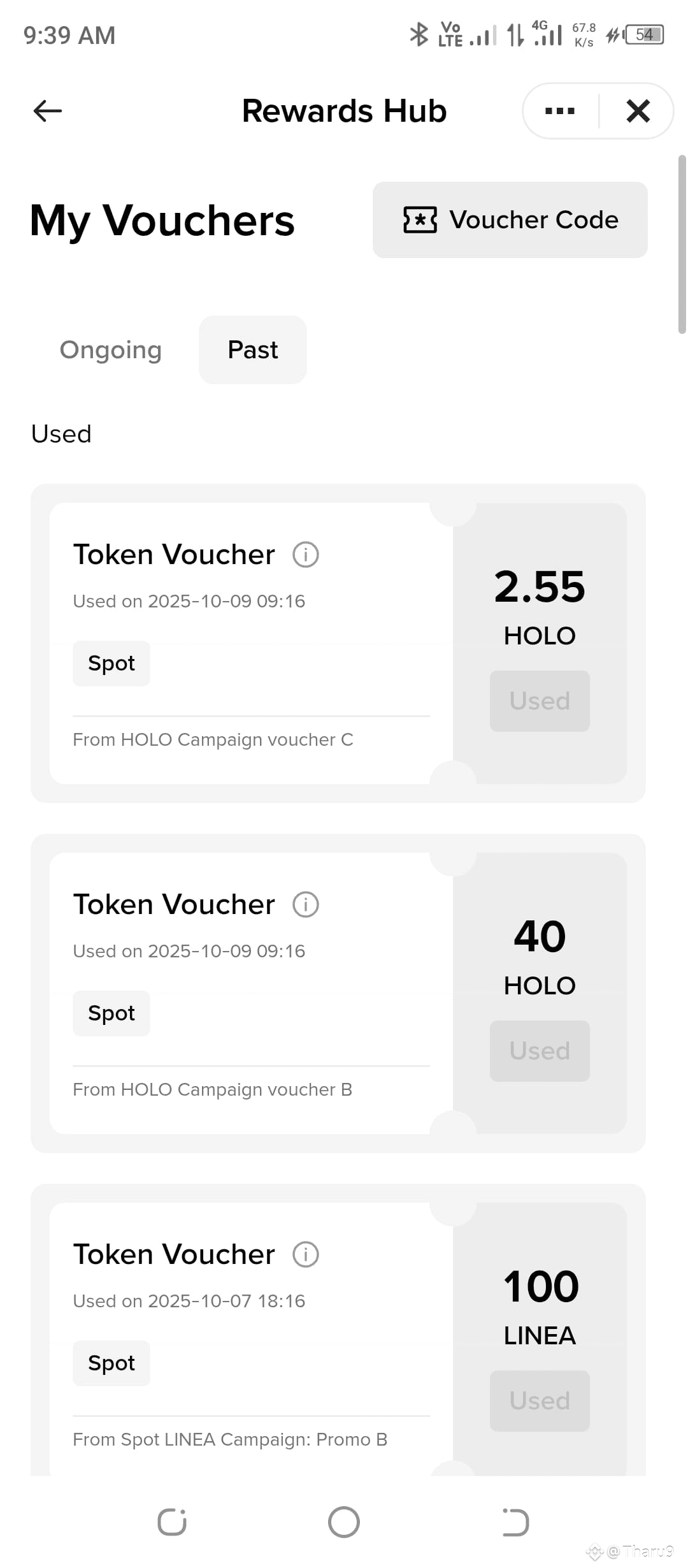Tap Spot tag on voucher C card
This screenshot has width=688, height=1568.
point(111,664)
